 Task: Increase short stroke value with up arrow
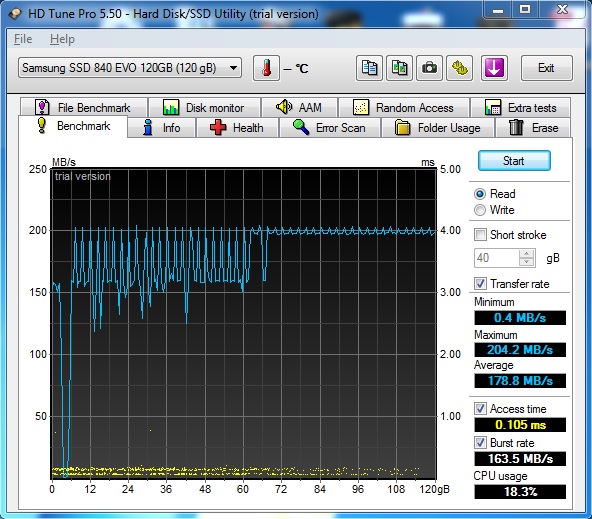coord(526,253)
